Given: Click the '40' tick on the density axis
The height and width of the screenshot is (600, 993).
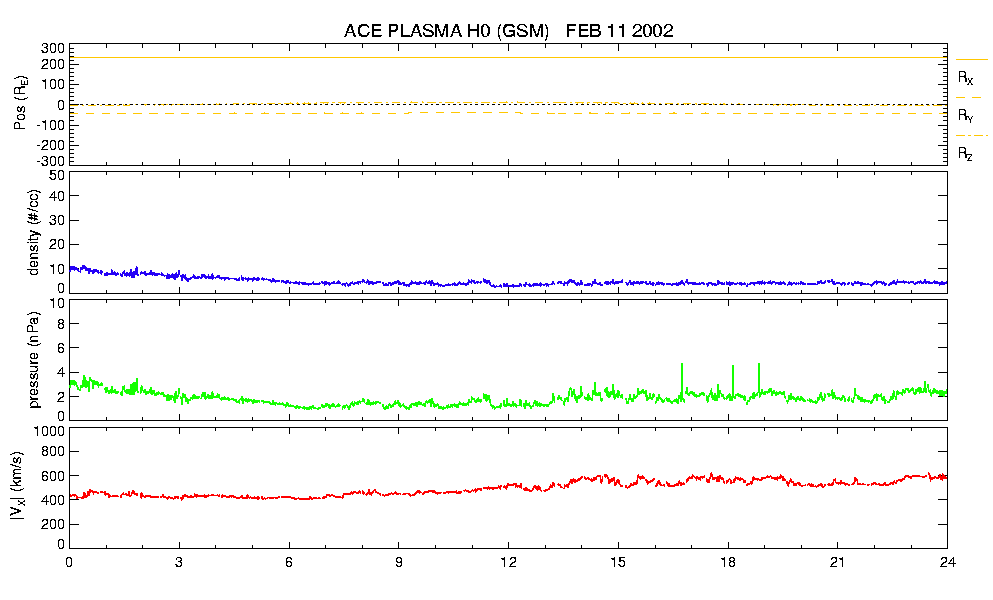Looking at the screenshot, I should 57,196.
